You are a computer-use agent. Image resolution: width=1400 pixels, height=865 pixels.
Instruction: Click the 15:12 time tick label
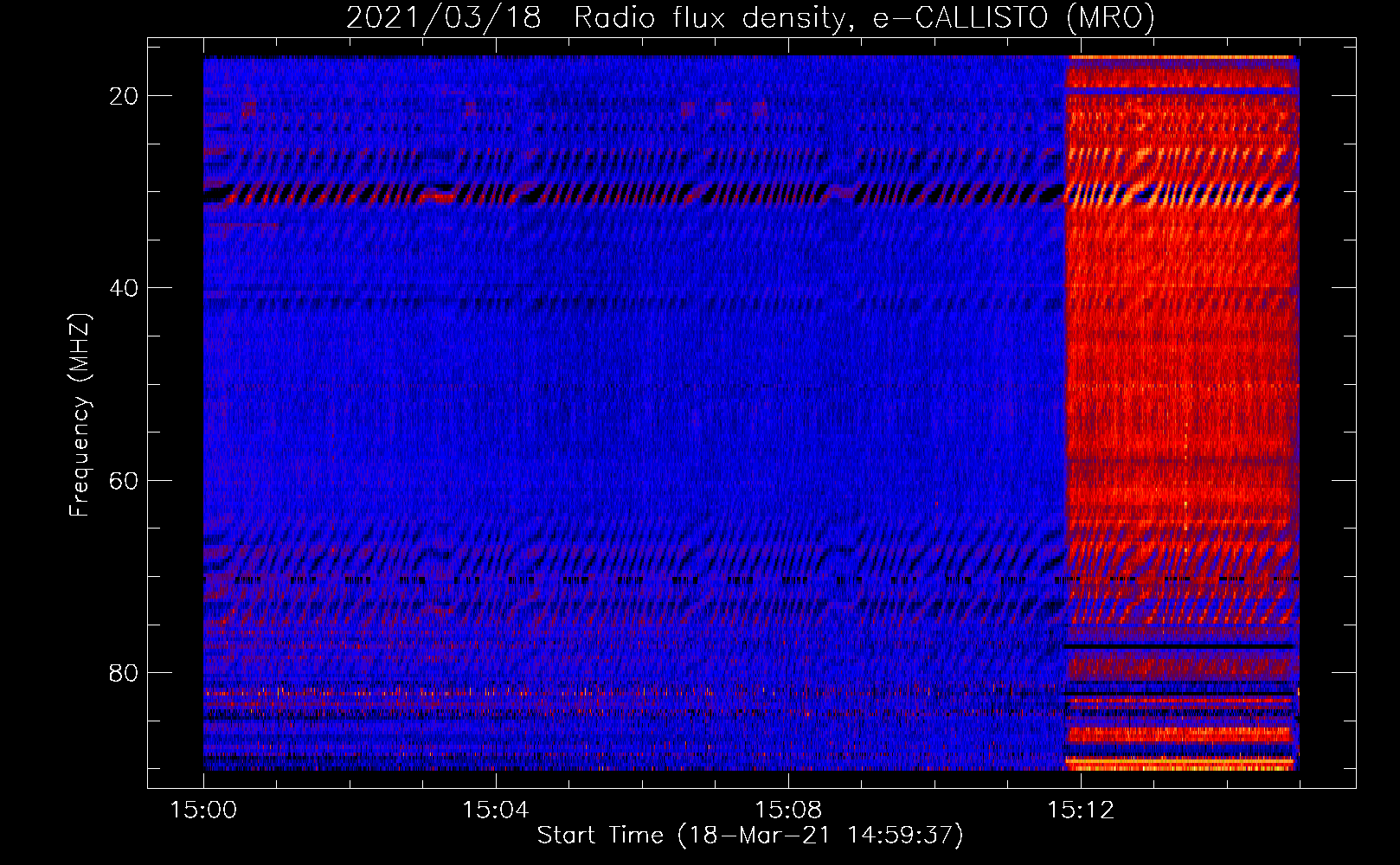(1081, 811)
